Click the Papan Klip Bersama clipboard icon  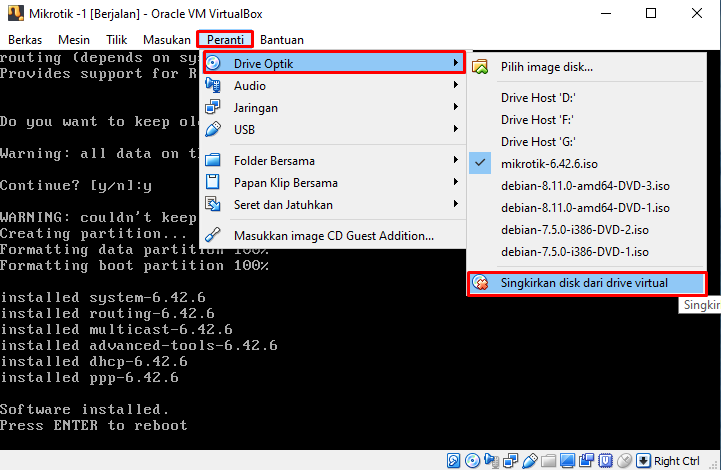click(213, 182)
